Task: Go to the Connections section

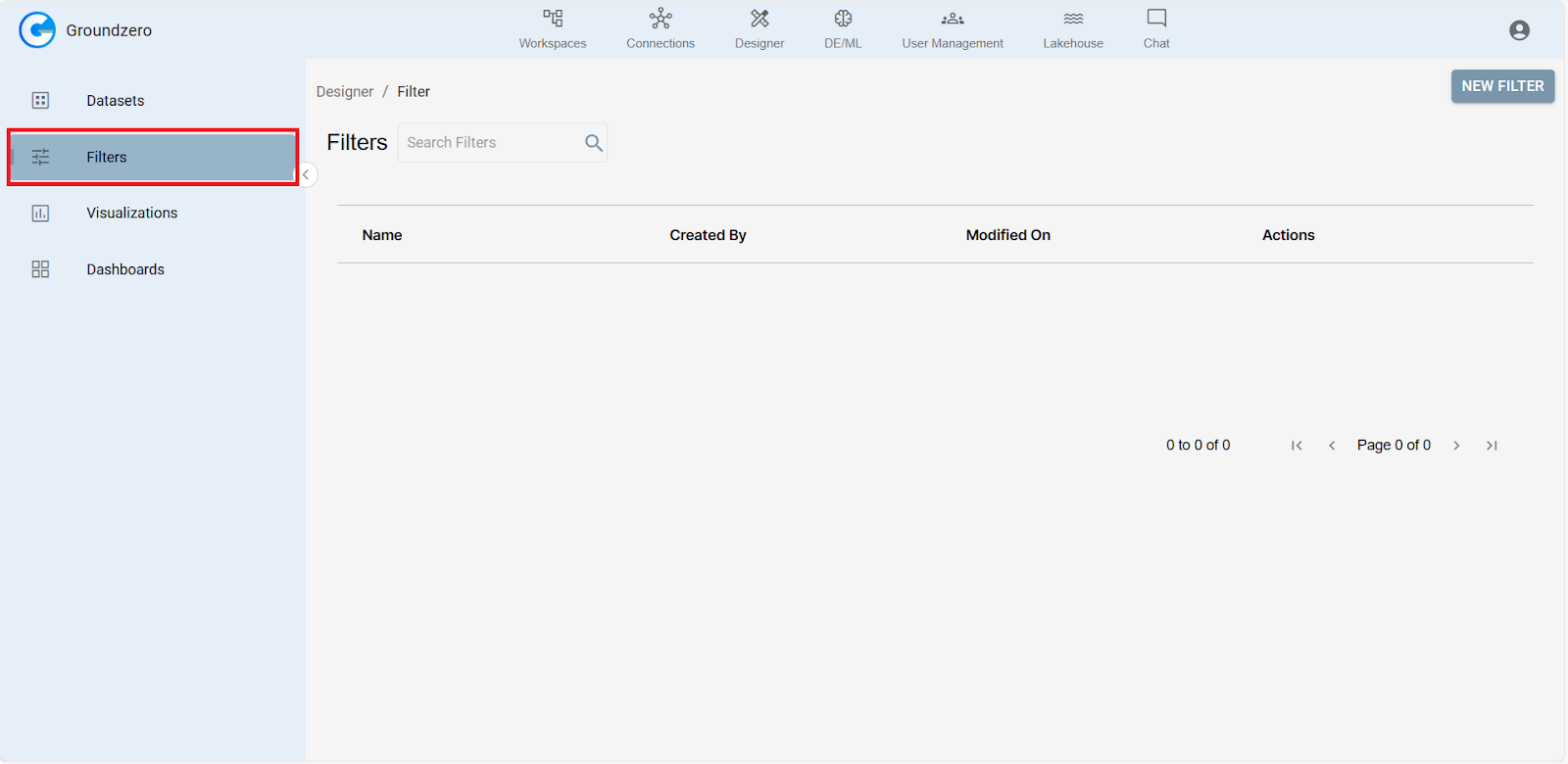Action: (x=661, y=28)
